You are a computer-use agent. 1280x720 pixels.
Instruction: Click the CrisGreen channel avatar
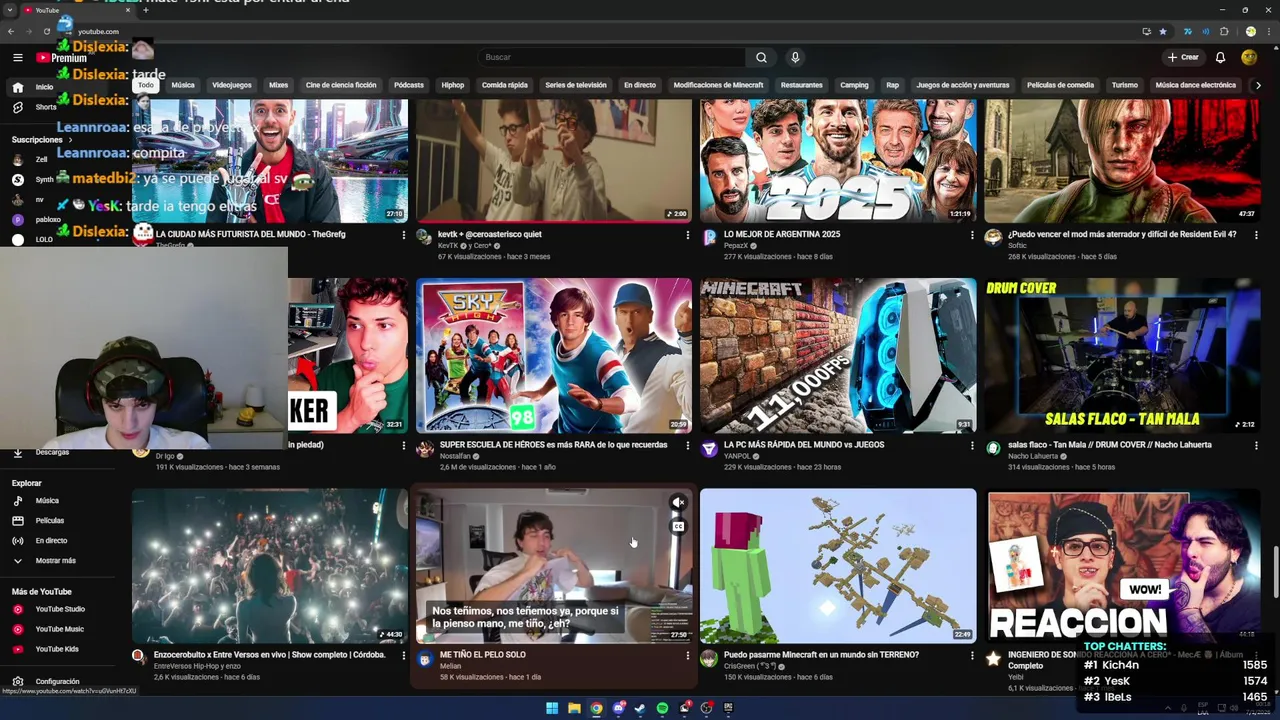709,658
